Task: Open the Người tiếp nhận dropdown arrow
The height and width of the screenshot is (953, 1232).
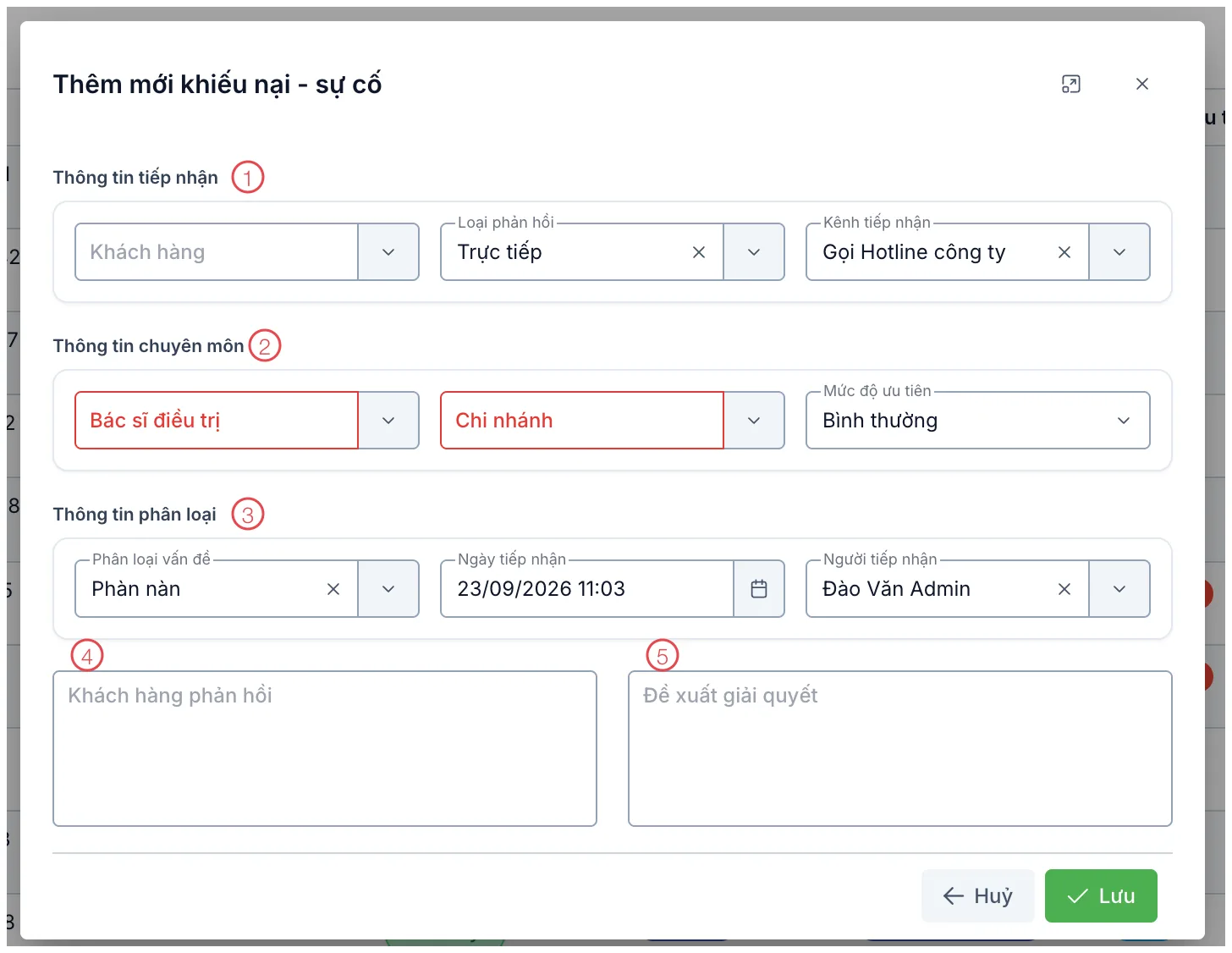Action: point(1119,589)
